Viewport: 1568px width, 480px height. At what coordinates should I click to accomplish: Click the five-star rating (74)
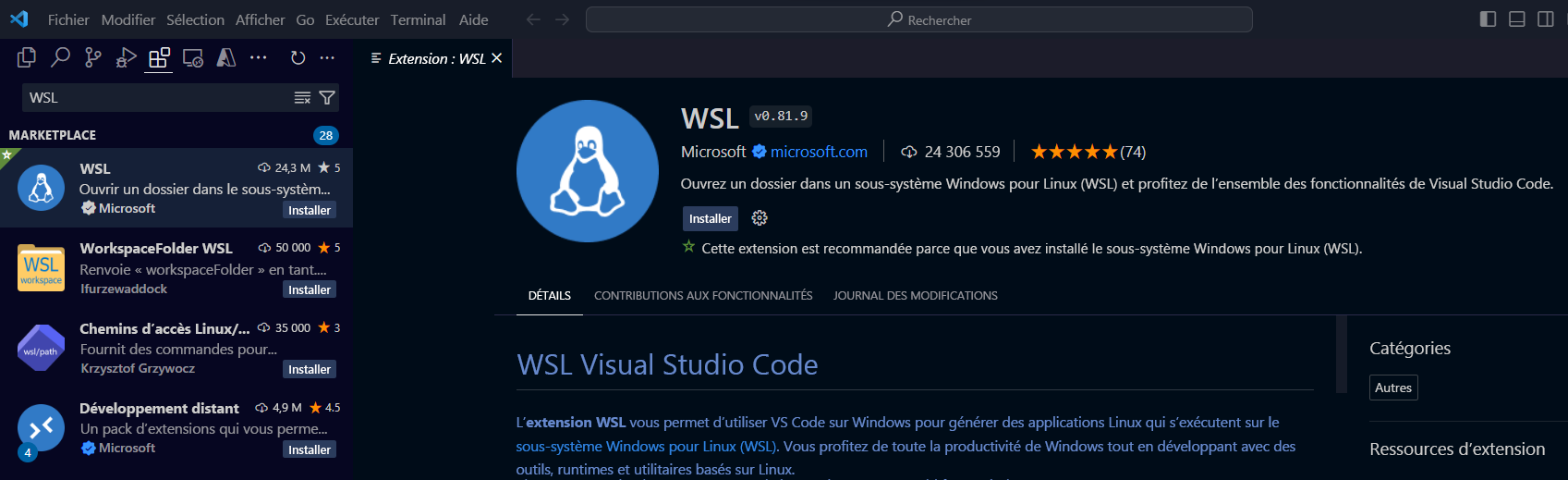[1088, 152]
